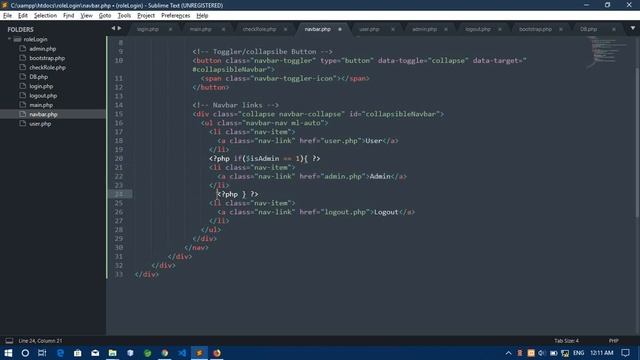Open network status tray icon
Screen dimensions: 640x360
click(x=565, y=353)
